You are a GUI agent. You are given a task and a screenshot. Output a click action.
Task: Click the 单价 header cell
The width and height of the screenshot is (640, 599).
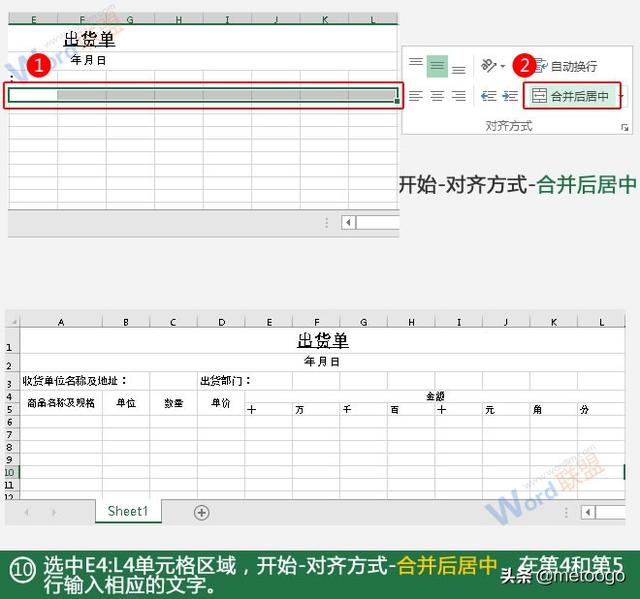tap(221, 403)
